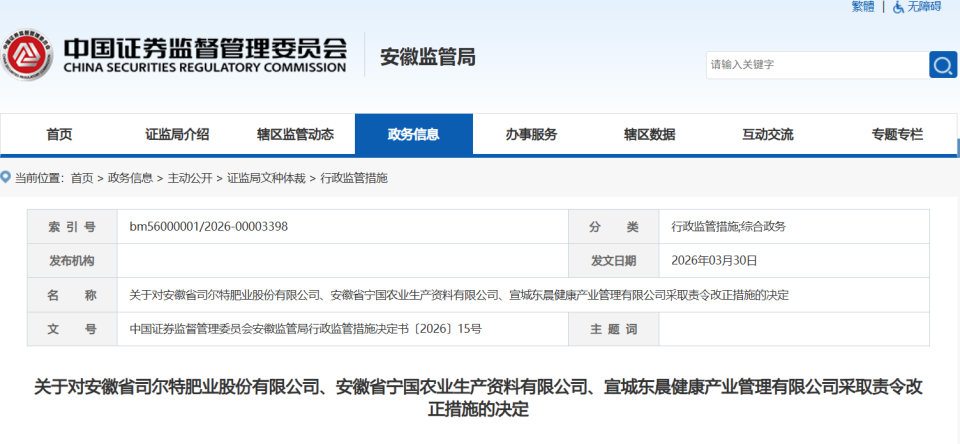This screenshot has width=960, height=444.
Task: Select the 政务信息 navigation tab
Action: click(414, 134)
